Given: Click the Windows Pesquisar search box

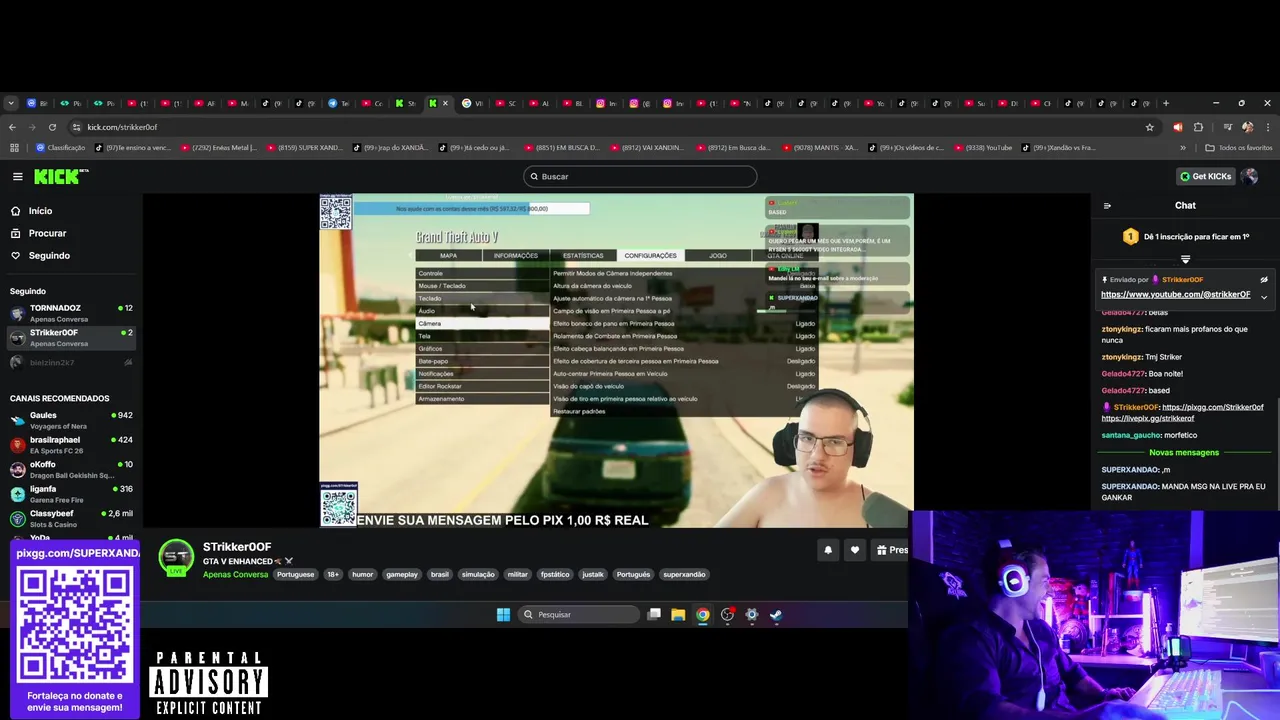Looking at the screenshot, I should coord(580,615).
